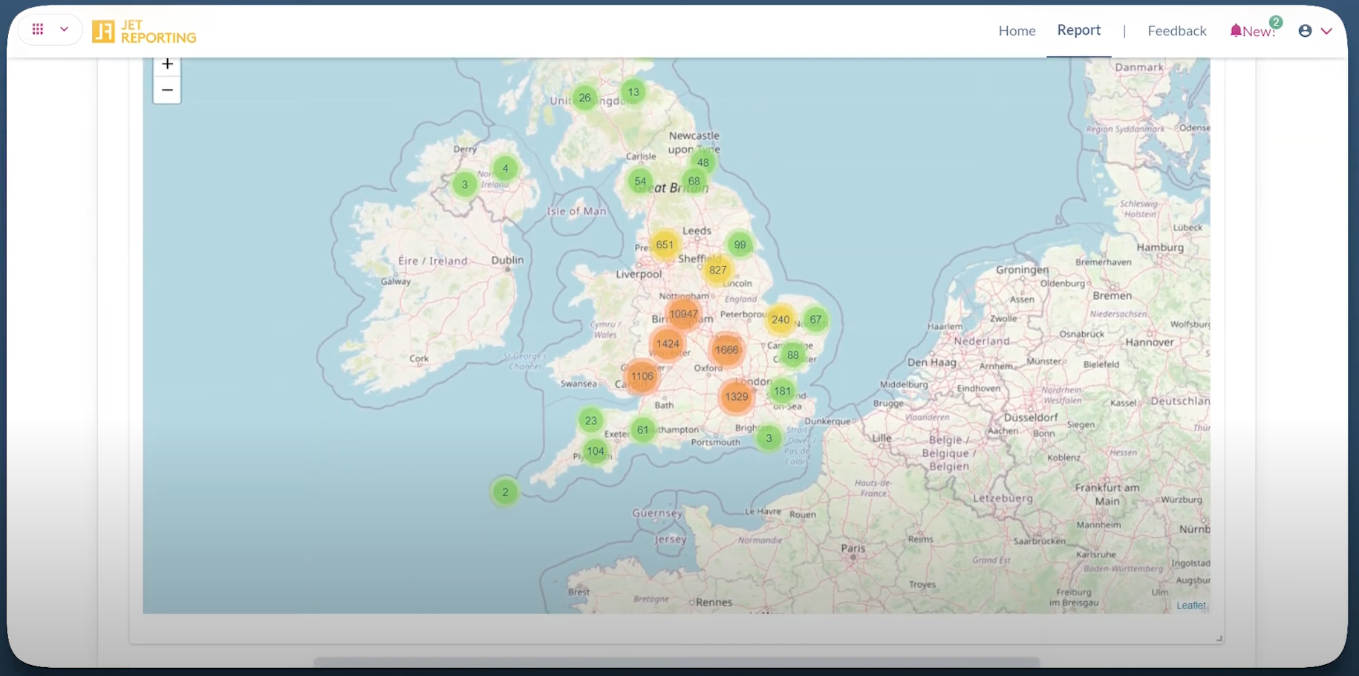1359x676 pixels.
Task: Go to the Home page
Action: (1016, 31)
